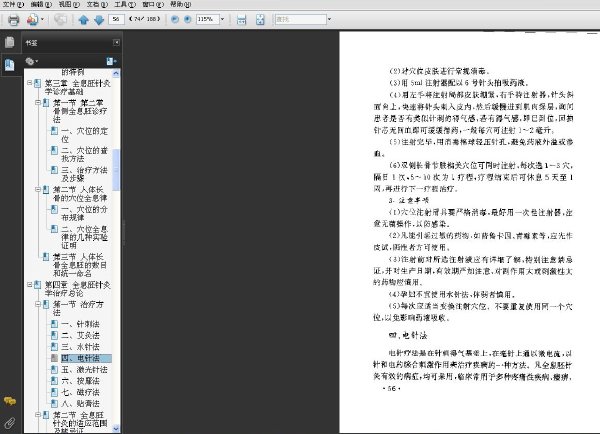Select bookmark 一、穴位的分布规律
The image size is (600, 434).
(85, 213)
